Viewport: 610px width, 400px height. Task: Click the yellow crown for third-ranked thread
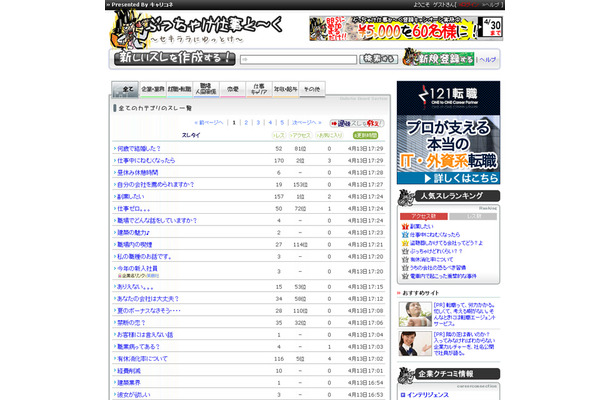(405, 243)
